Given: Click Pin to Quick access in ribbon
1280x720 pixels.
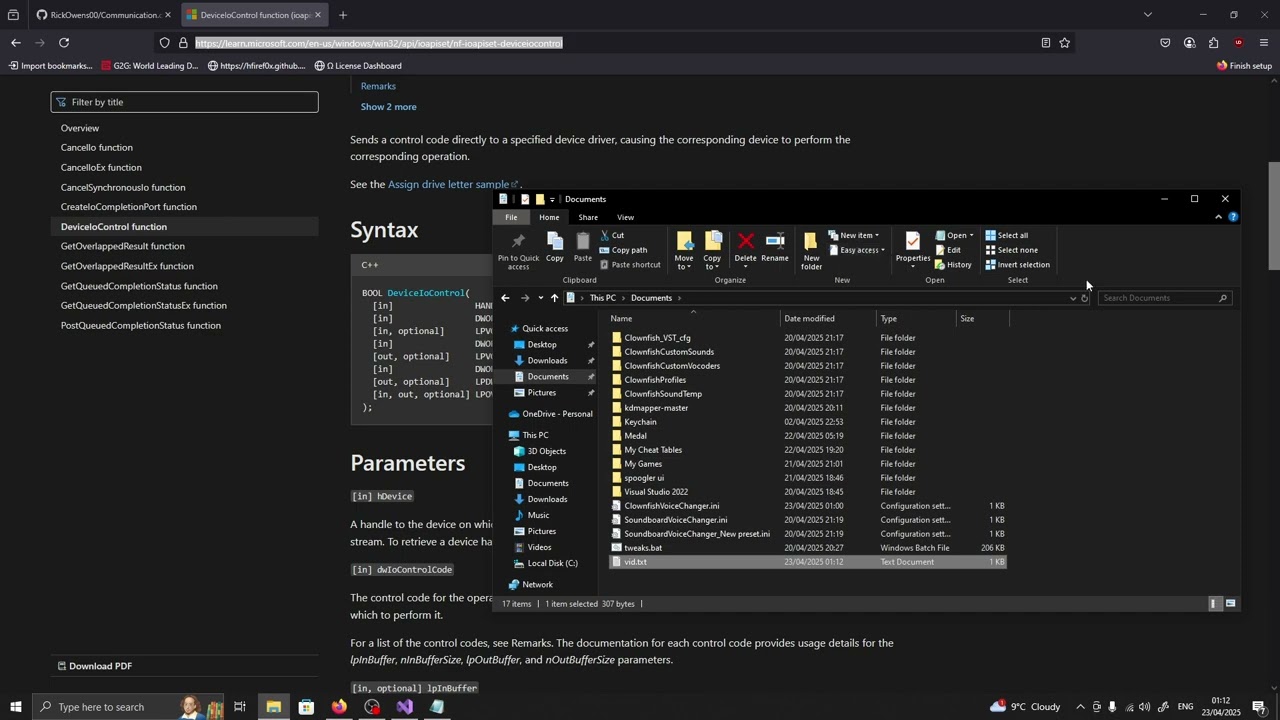Looking at the screenshot, I should pos(518,251).
